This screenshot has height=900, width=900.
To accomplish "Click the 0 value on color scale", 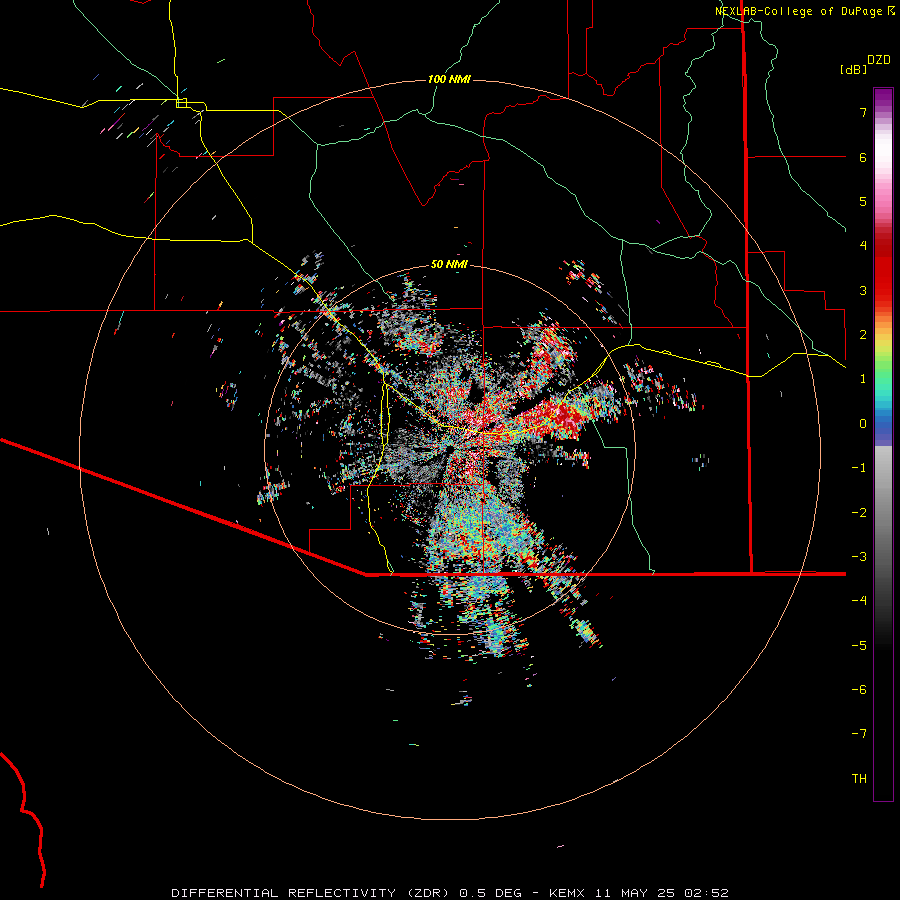I will point(863,424).
